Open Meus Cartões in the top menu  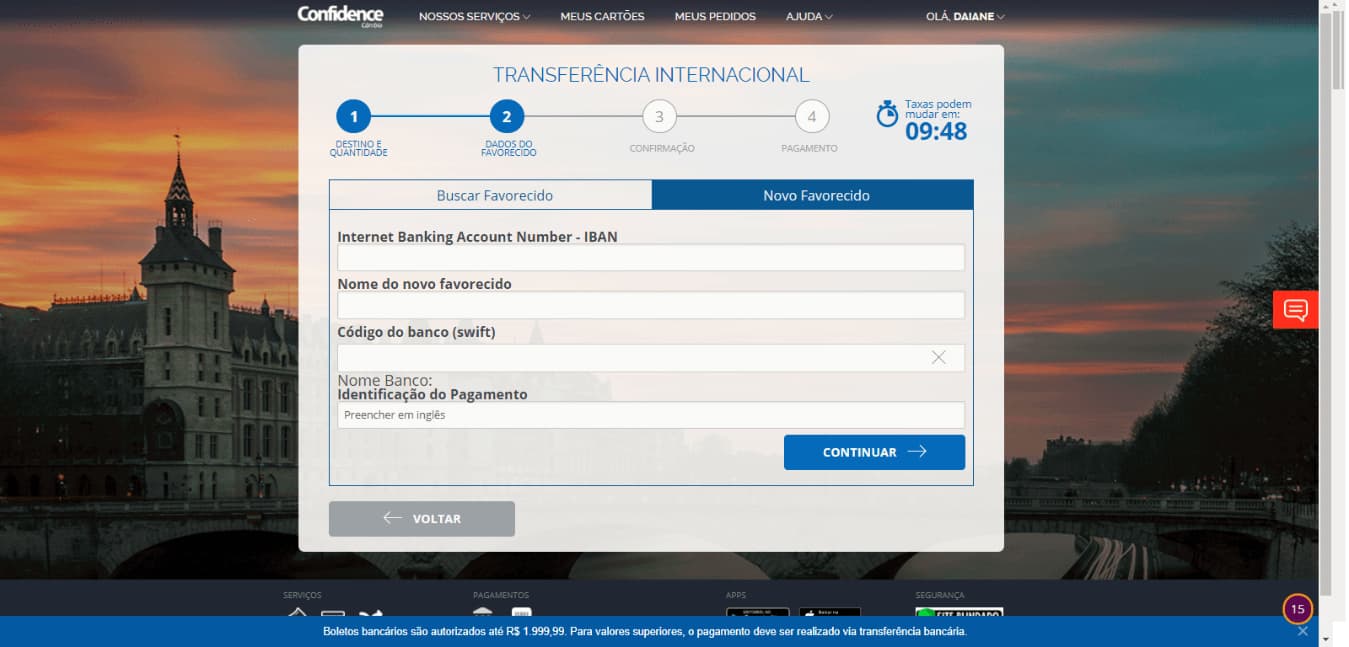(x=602, y=16)
